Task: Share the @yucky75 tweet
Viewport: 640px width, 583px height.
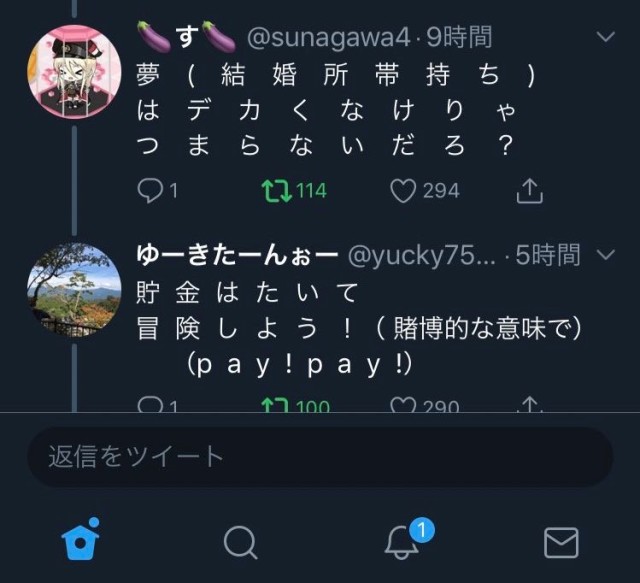Action: click(x=529, y=405)
